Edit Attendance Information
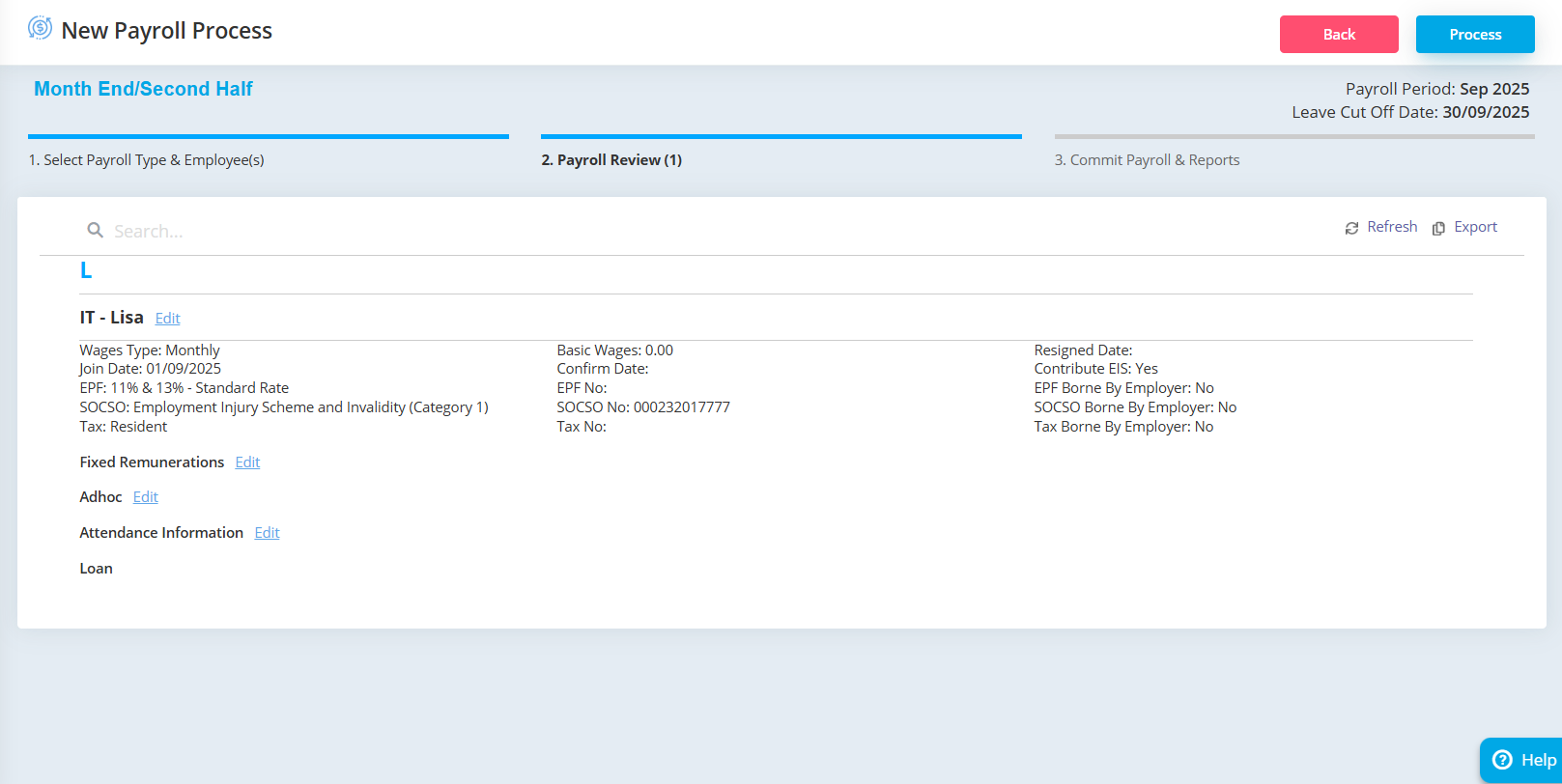This screenshot has width=1562, height=784. (x=267, y=533)
